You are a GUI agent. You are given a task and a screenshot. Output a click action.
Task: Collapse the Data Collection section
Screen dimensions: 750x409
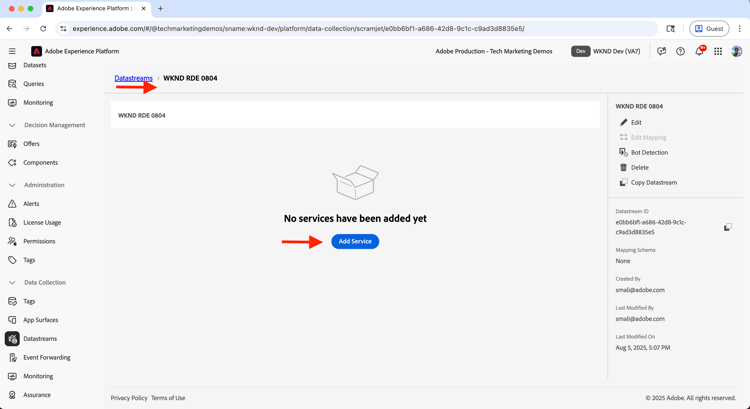12,283
